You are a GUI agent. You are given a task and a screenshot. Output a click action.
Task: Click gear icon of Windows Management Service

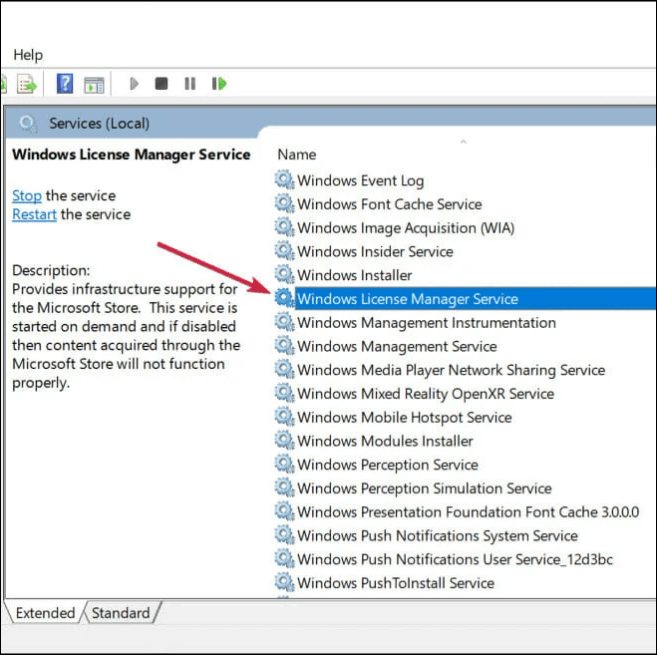pyautogui.click(x=285, y=346)
